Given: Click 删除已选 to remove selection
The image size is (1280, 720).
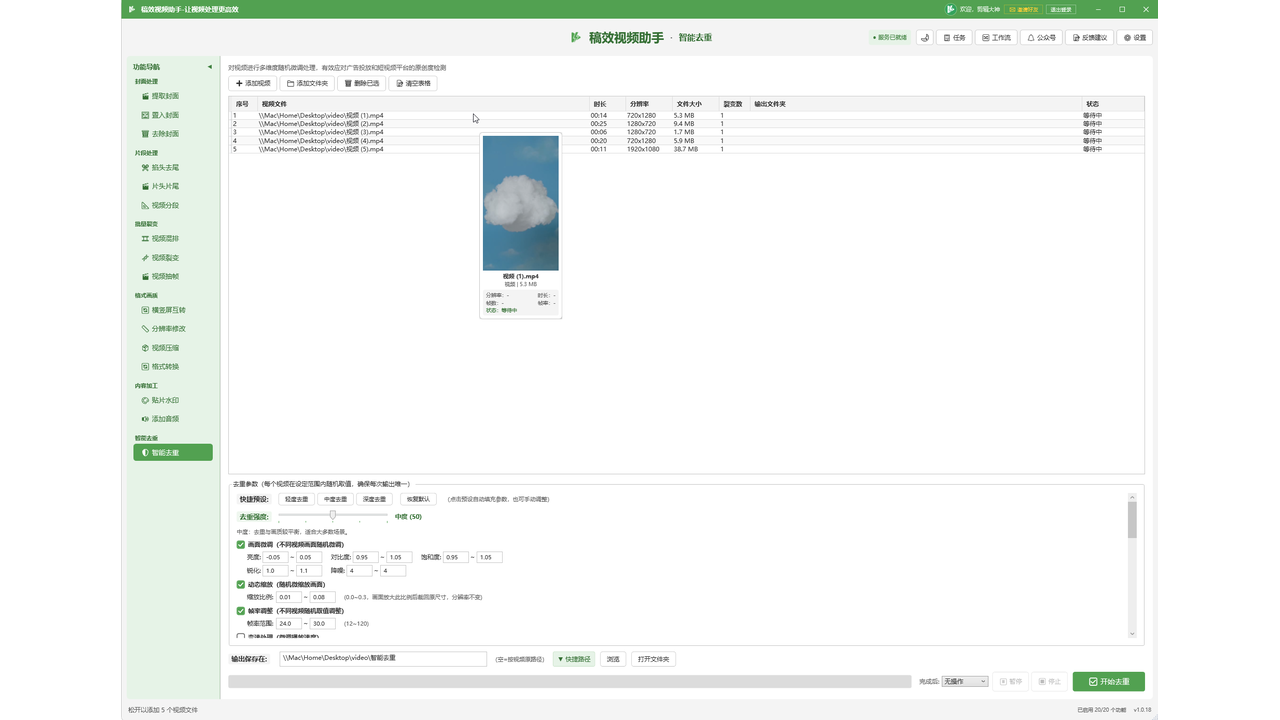Looking at the screenshot, I should [x=362, y=83].
